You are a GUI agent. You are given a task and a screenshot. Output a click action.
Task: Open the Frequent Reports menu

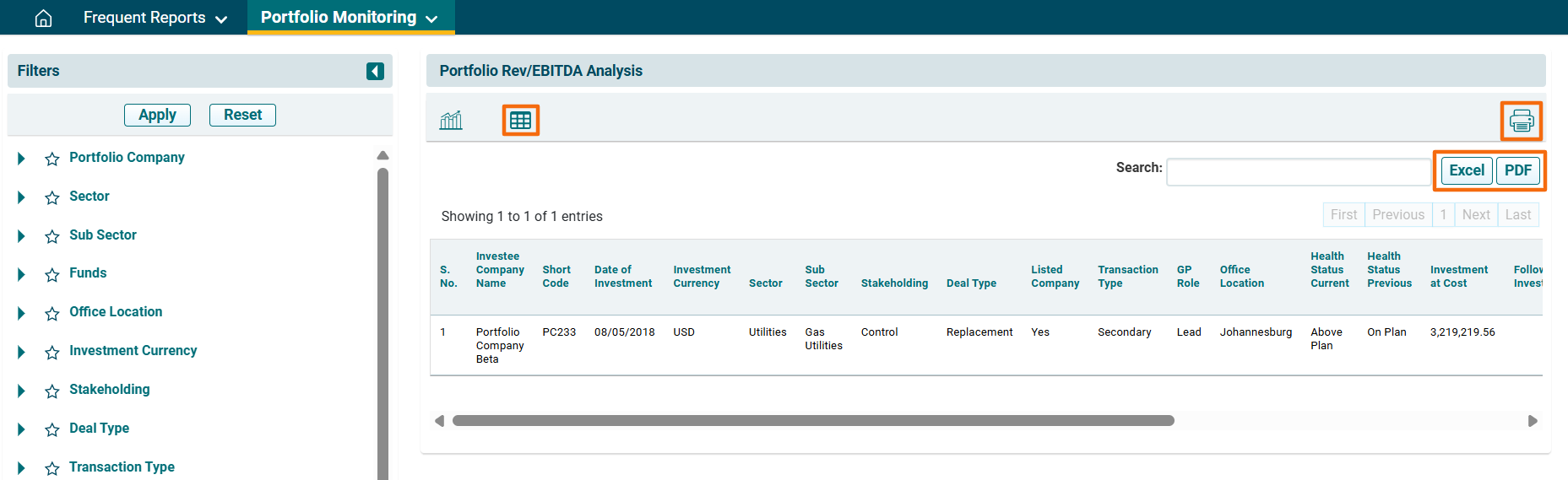coord(155,18)
